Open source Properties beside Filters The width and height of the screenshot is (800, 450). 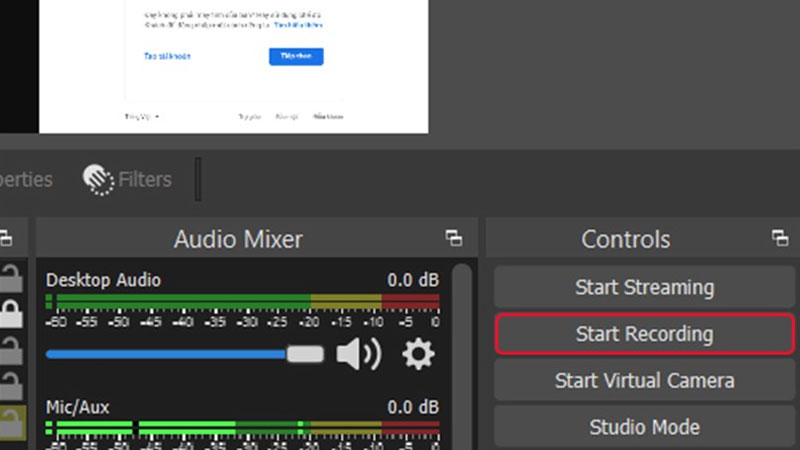pyautogui.click(x=25, y=180)
